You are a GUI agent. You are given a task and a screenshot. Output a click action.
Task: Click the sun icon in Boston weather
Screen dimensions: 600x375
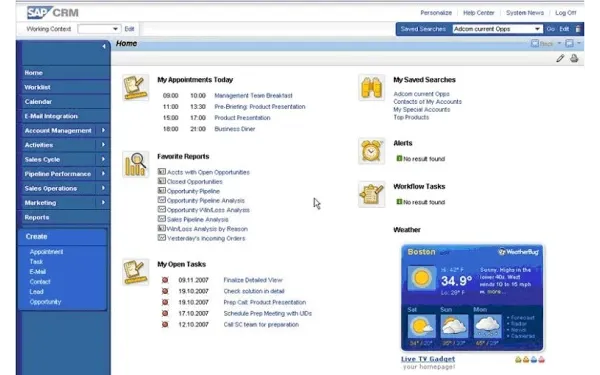pyautogui.click(x=422, y=278)
